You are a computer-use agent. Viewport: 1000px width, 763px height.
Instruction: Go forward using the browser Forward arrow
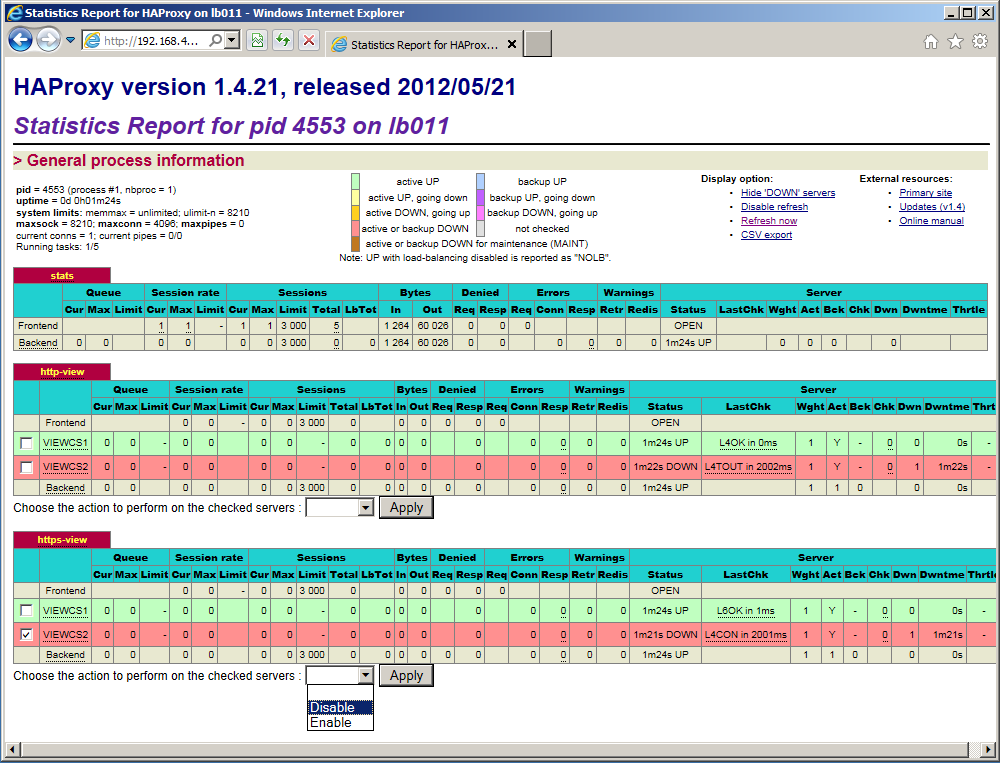point(48,40)
